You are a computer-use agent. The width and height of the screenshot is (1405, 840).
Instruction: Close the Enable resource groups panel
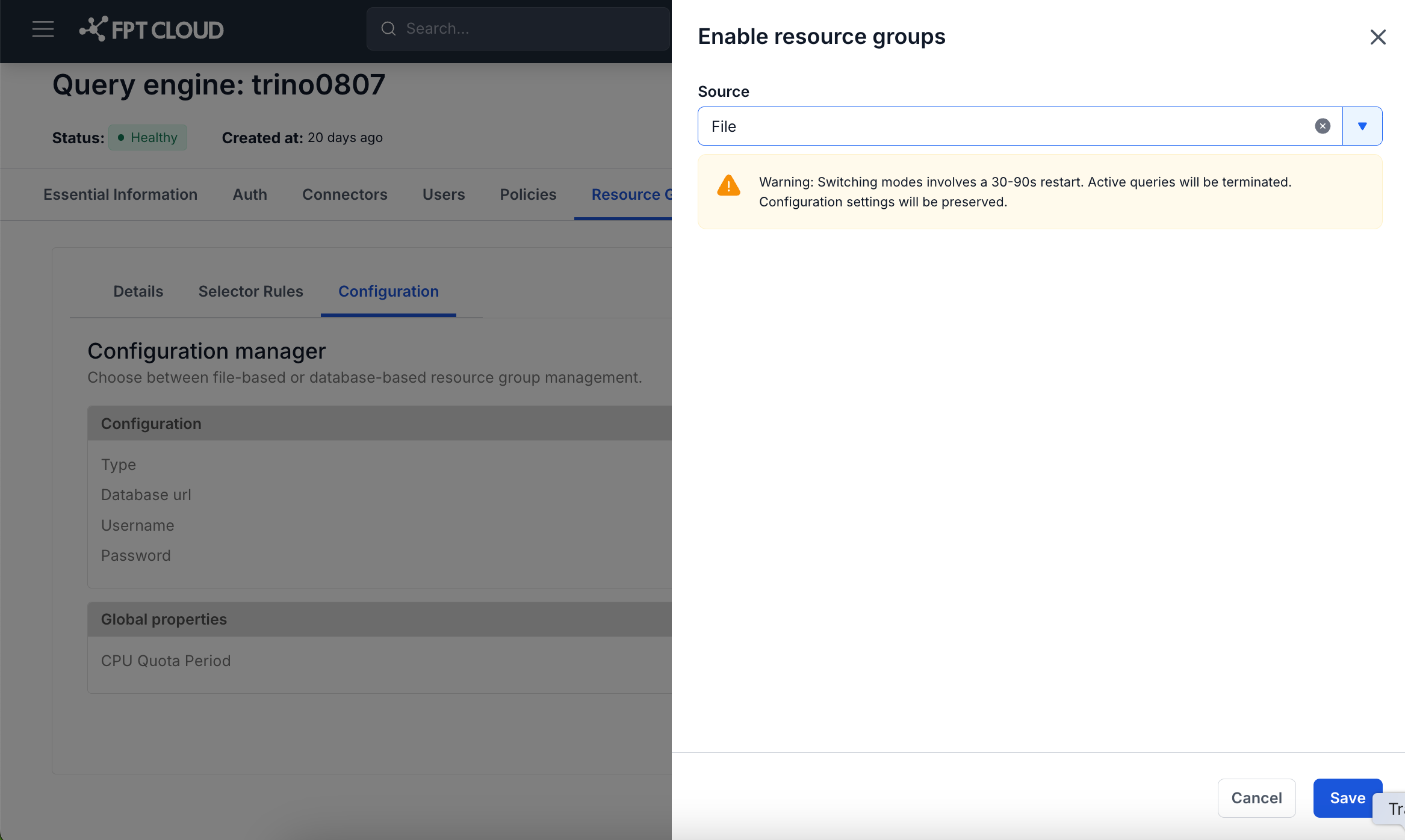pos(1377,37)
